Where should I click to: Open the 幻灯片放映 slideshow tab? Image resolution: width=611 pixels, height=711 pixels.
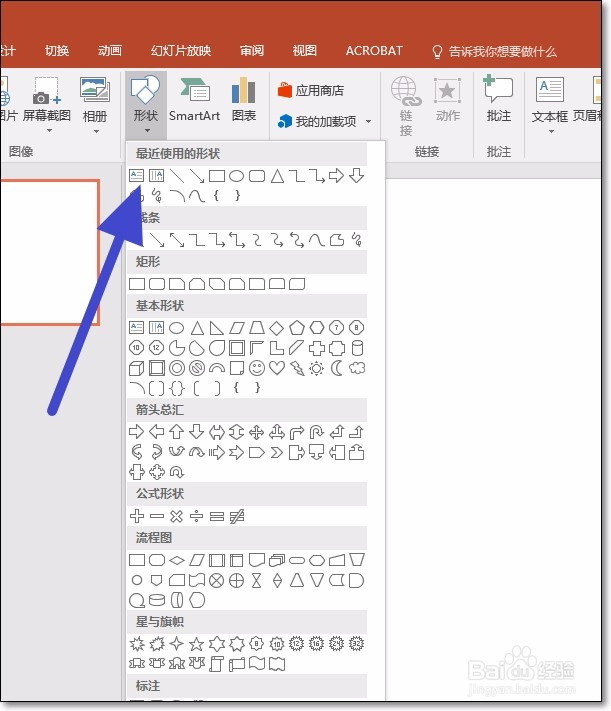pos(181,50)
